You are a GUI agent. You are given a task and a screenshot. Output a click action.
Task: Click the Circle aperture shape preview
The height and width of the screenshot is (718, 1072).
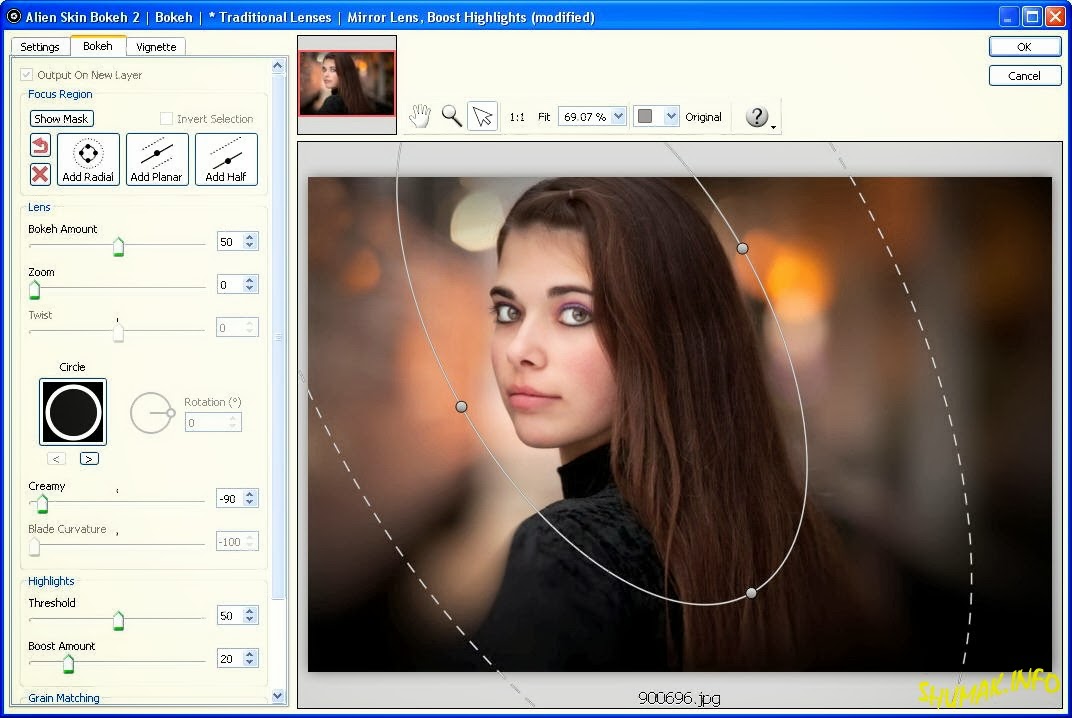[x=72, y=412]
